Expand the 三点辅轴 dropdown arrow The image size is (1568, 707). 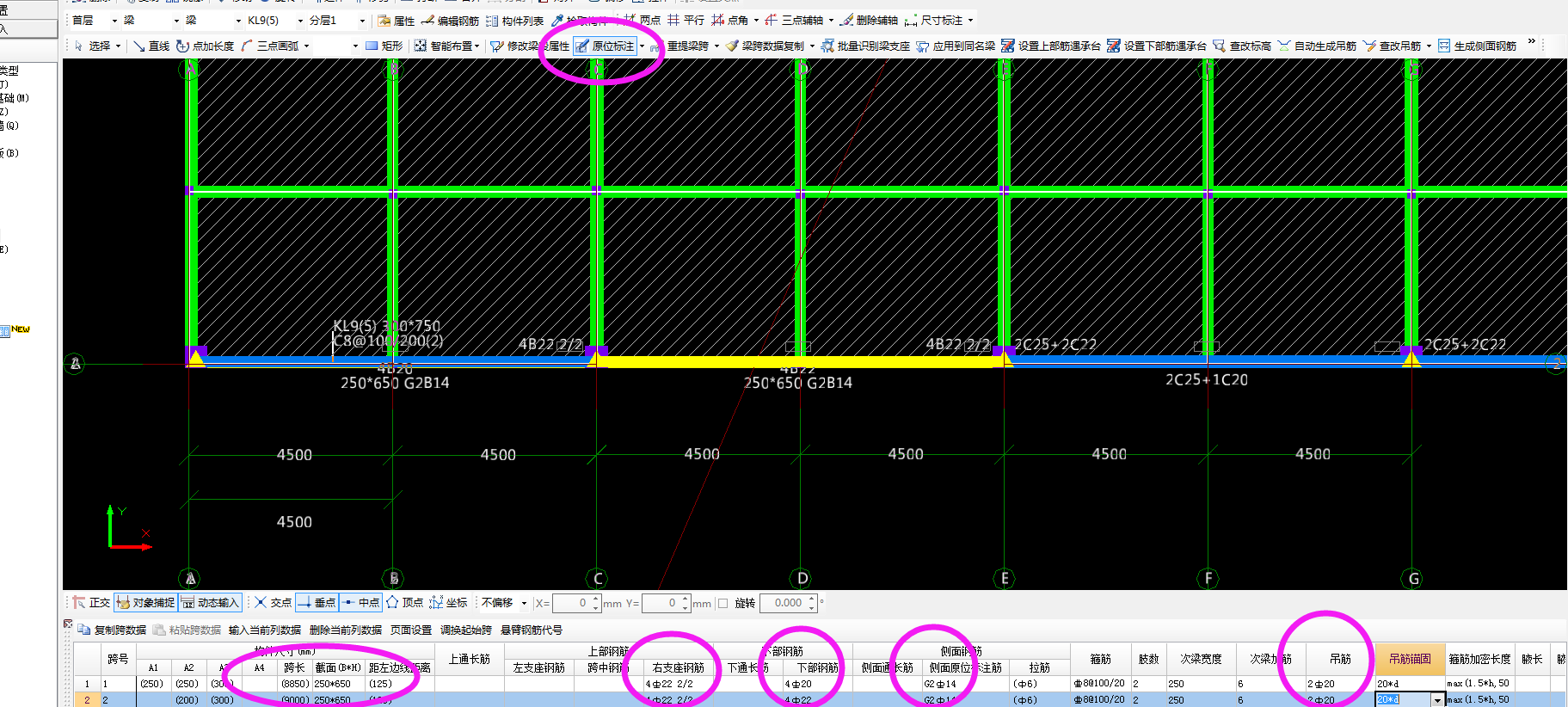[831, 20]
